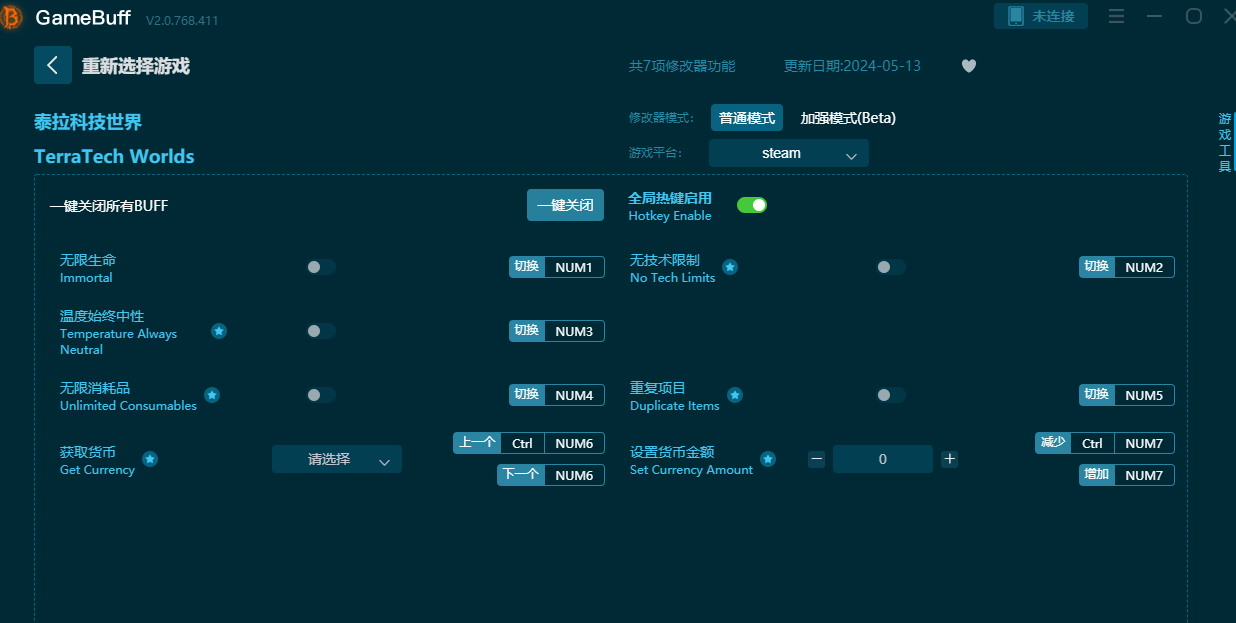Turn on the Duplicate Items toggle
This screenshot has width=1236, height=623.
[890, 395]
